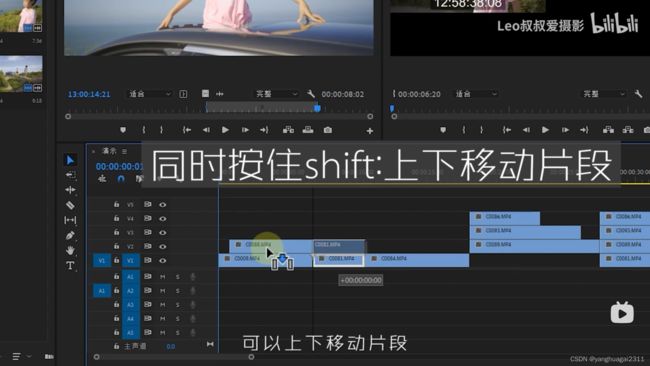
Task: Click timeline playhead timecode field
Action: tap(119, 167)
